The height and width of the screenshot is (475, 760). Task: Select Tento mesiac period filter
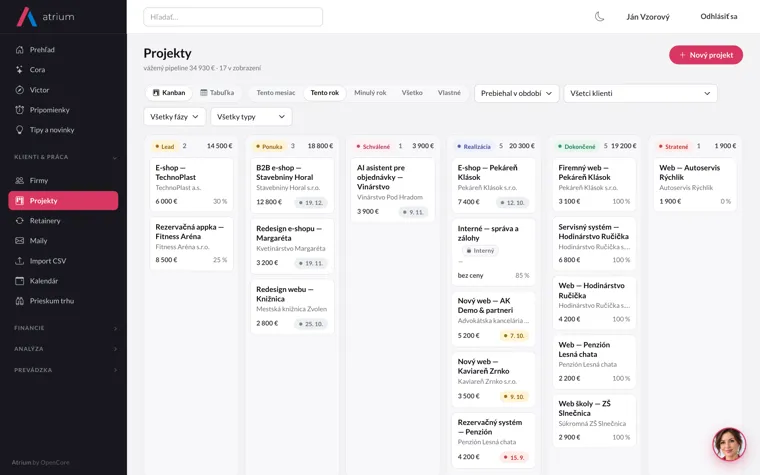pyautogui.click(x=276, y=93)
